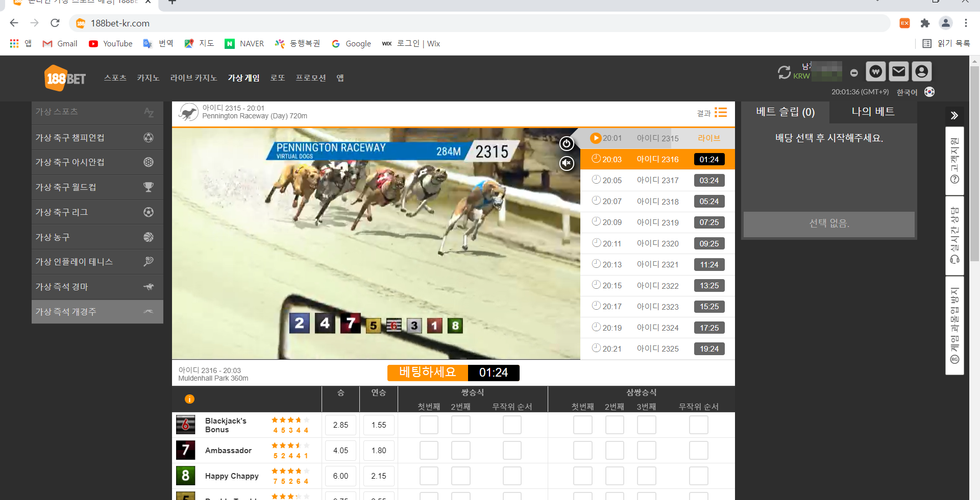980x500 pixels.
Task: Click the A-Z icon beside 가상 스포츠
Action: 148,112
